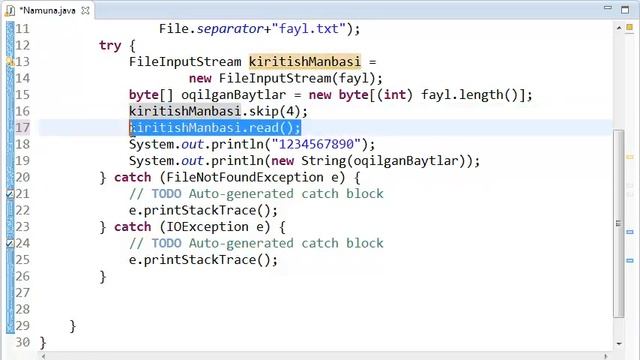Click the warning marker on line 13
Image resolution: width=640 pixels, height=360 pixels.
click(x=10, y=62)
